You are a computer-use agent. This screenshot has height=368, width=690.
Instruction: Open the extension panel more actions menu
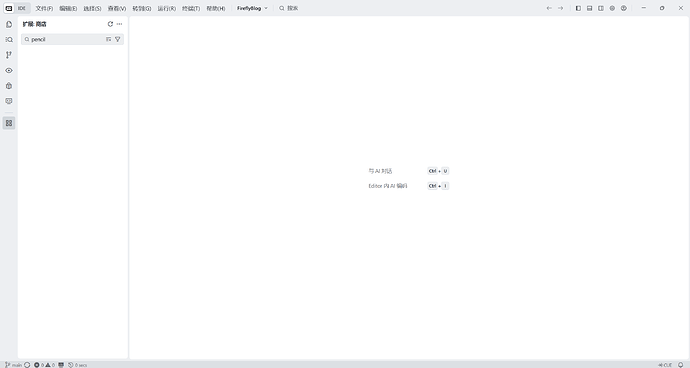[119, 24]
